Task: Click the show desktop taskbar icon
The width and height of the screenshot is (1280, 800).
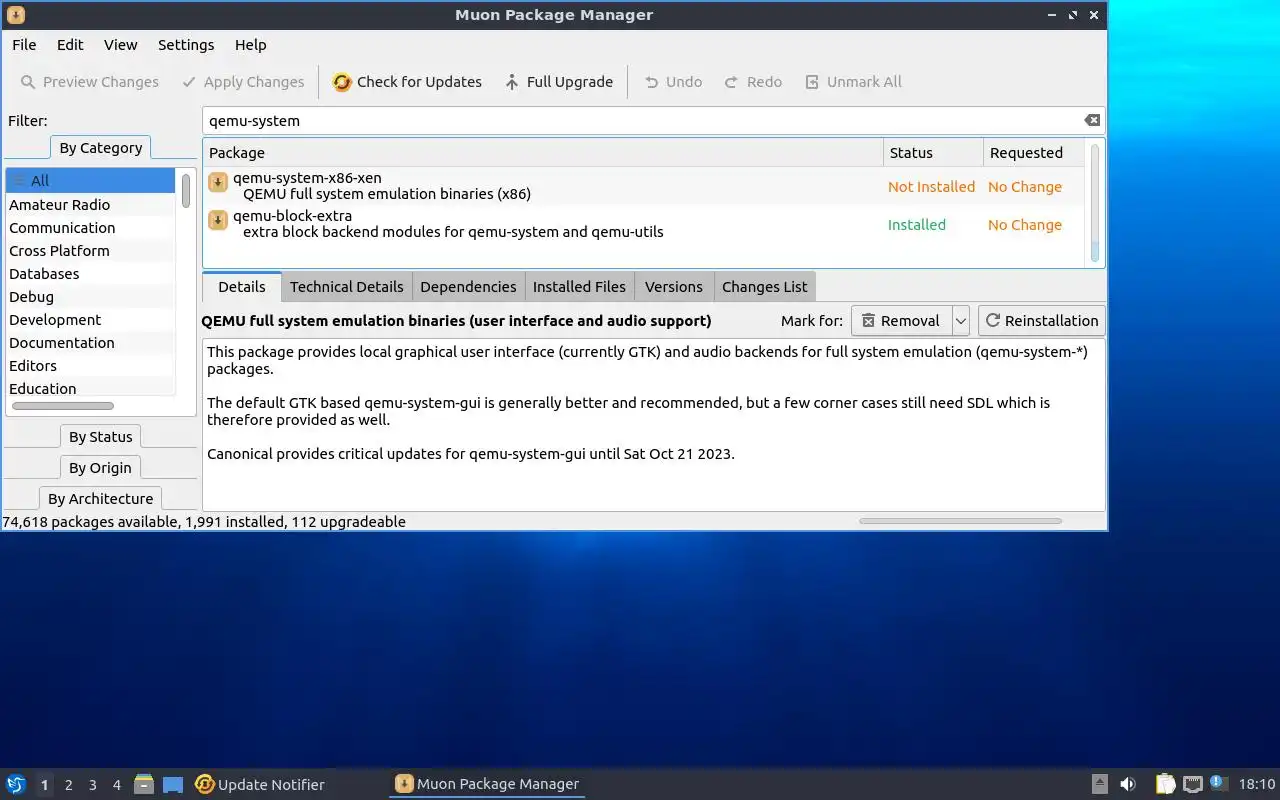Action: 173,784
